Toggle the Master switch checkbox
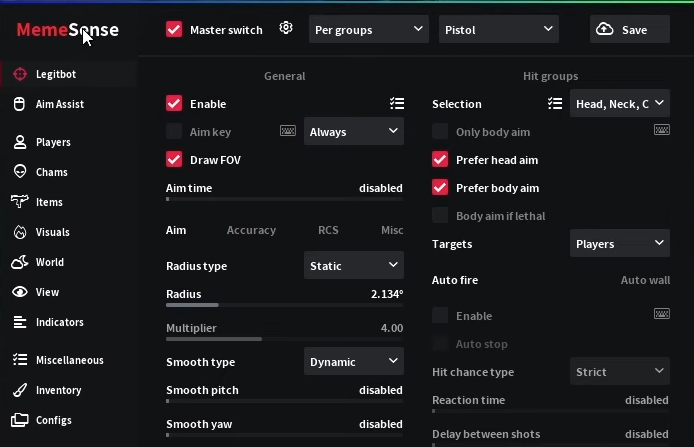 pyautogui.click(x=175, y=30)
